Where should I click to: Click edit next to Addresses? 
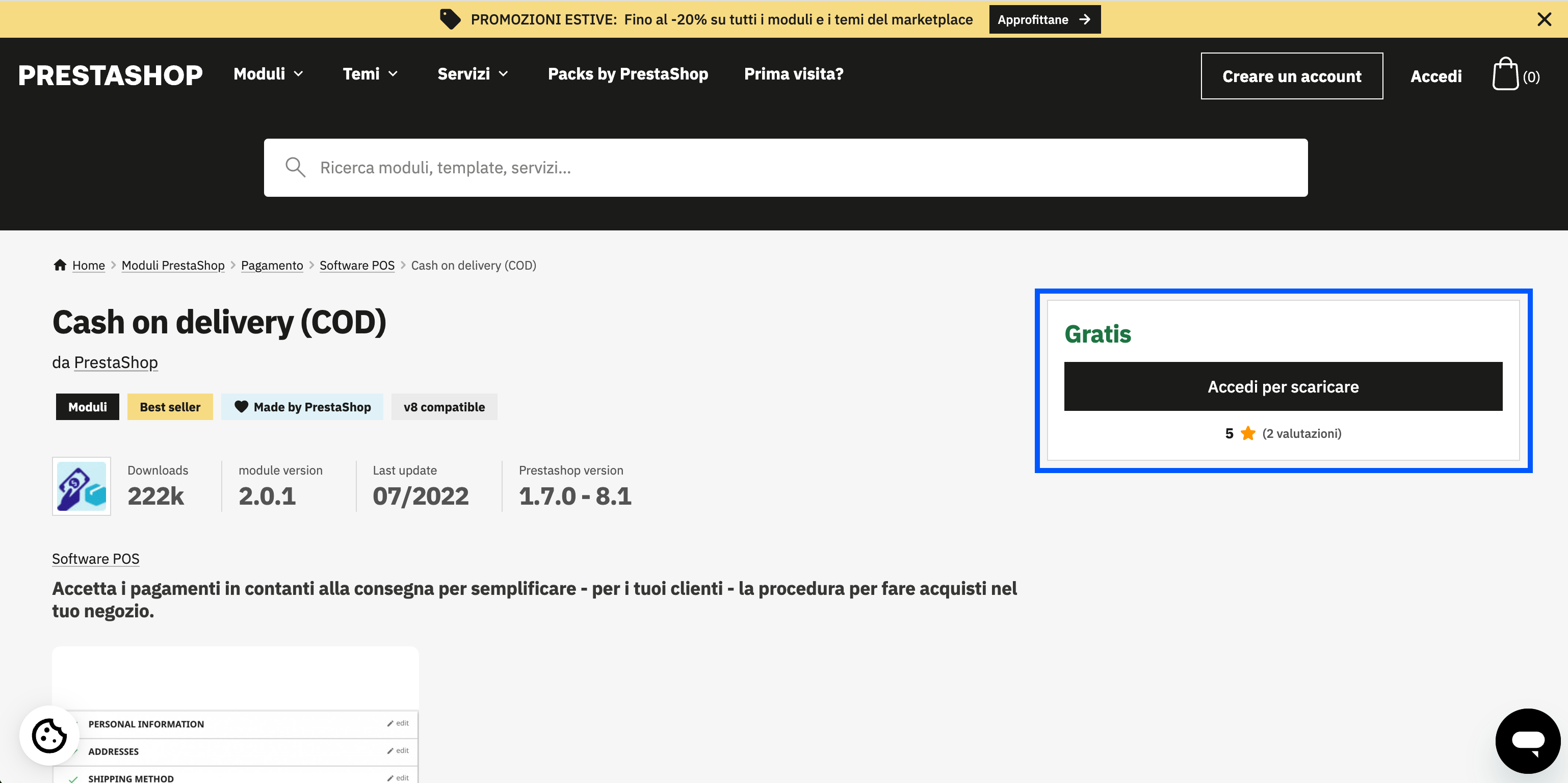point(398,751)
